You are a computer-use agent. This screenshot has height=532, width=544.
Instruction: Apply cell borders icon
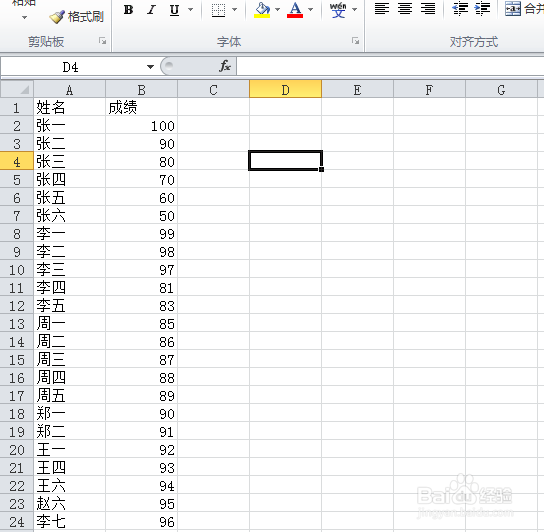pyautogui.click(x=218, y=10)
